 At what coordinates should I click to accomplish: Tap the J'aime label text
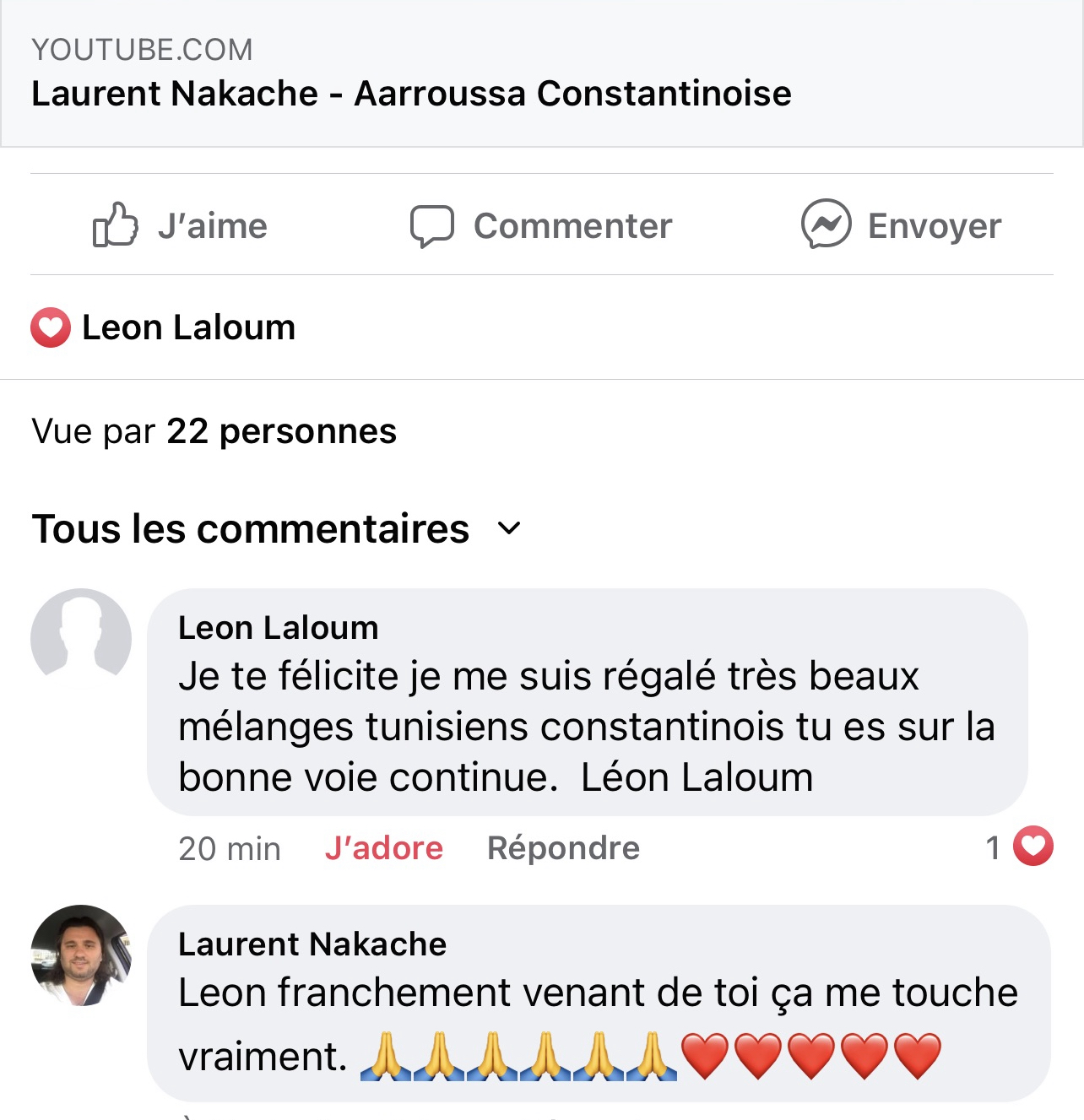click(212, 226)
